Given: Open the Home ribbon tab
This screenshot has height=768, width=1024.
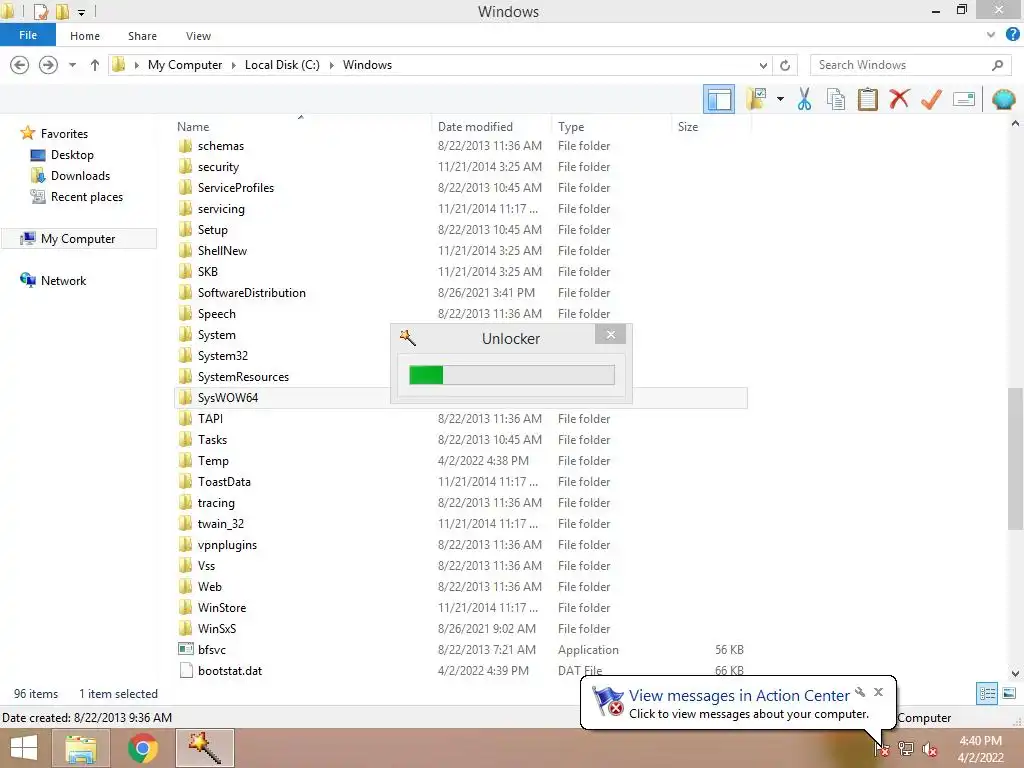Looking at the screenshot, I should pos(85,36).
